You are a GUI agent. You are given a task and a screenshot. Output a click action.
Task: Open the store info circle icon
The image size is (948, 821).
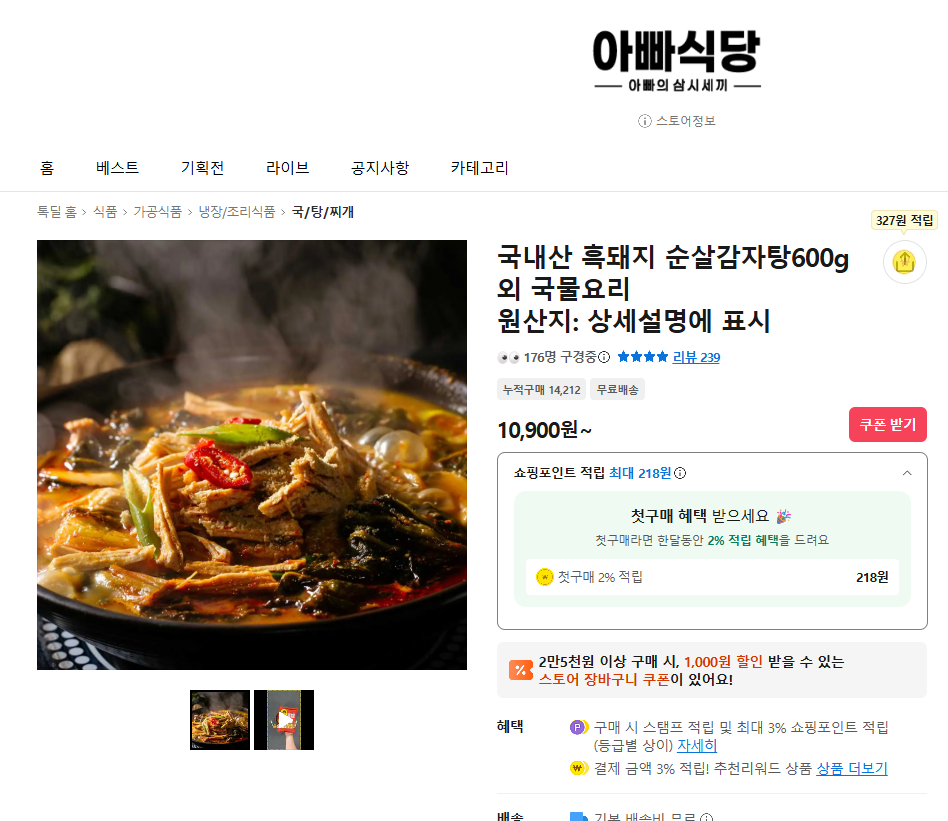[x=644, y=121]
